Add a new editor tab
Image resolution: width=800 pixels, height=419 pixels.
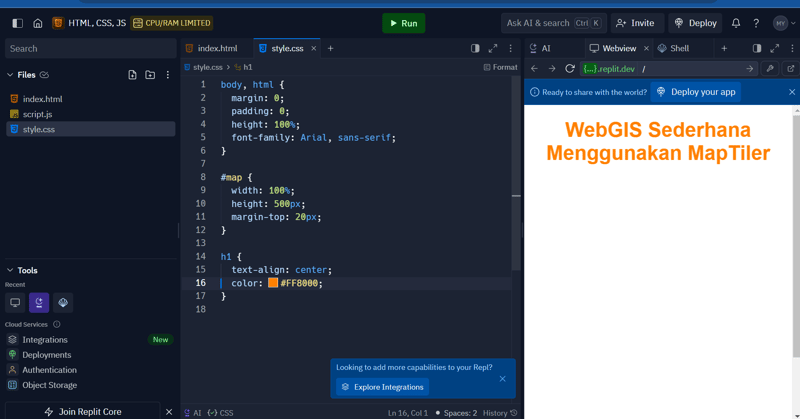point(331,48)
